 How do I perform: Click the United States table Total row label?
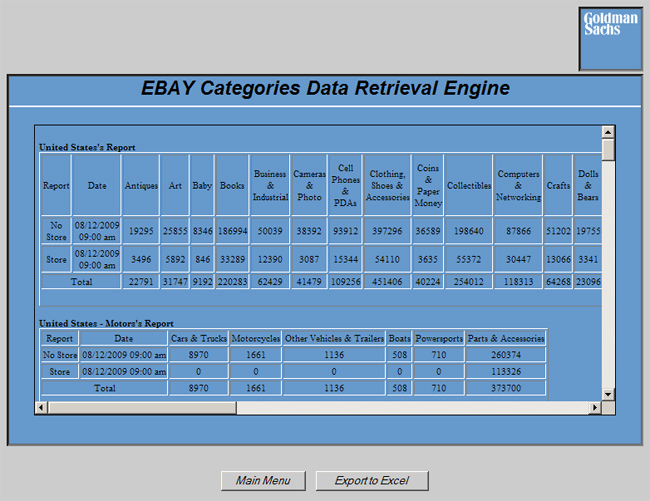pyautogui.click(x=81, y=281)
